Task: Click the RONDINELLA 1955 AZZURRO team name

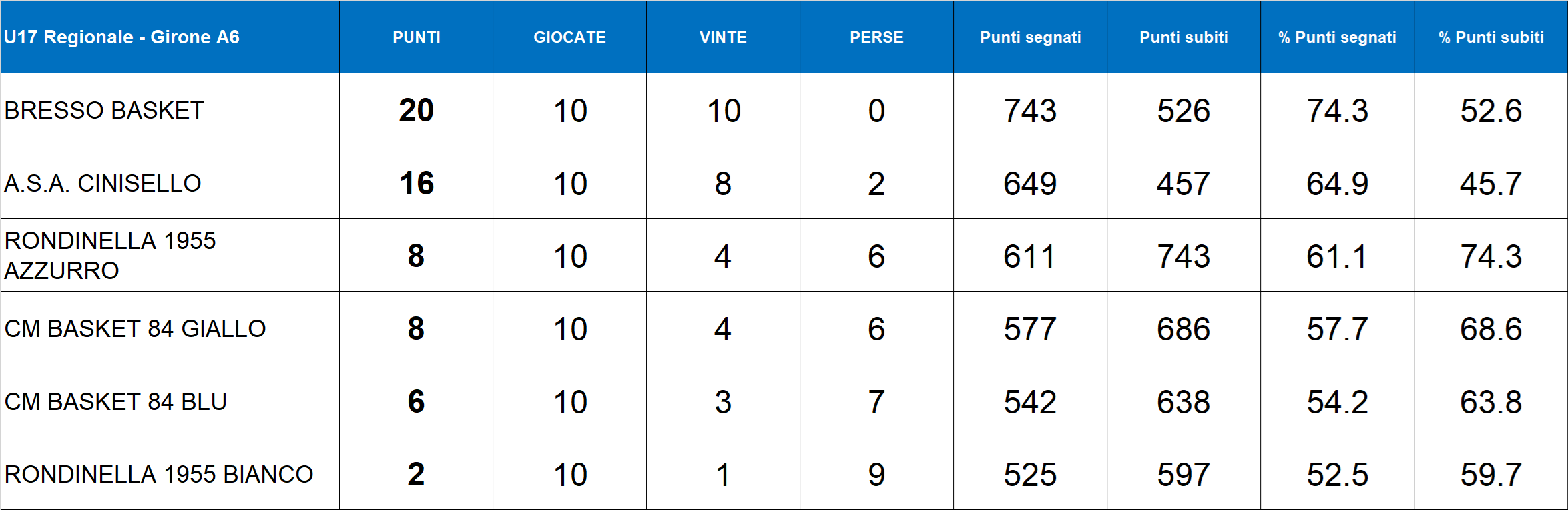Action: [x=110, y=256]
